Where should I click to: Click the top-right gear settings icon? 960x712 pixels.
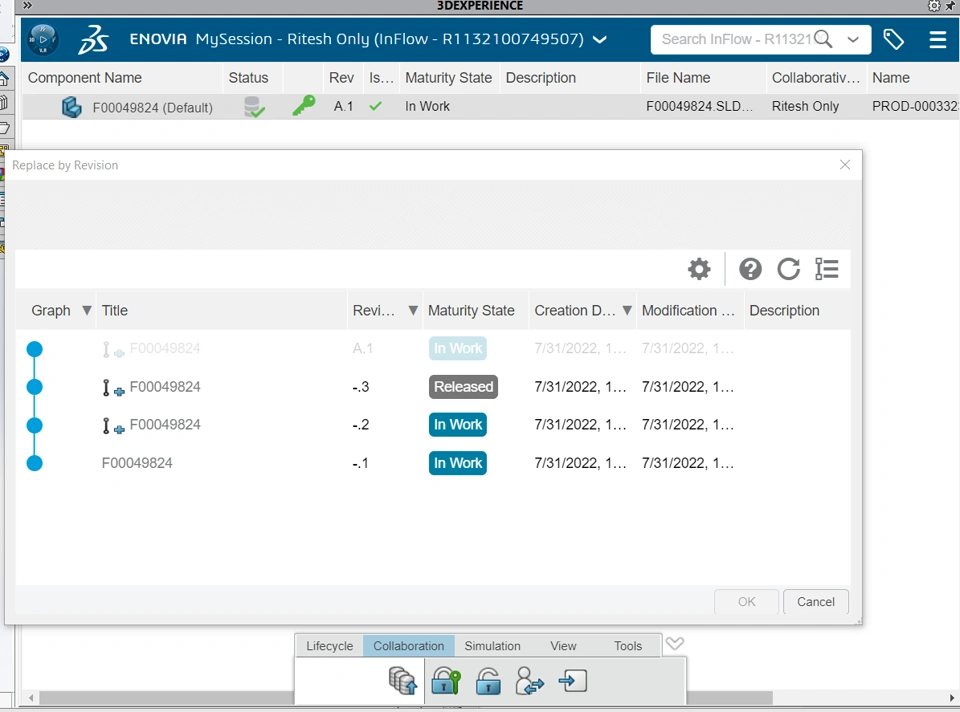pyautogui.click(x=934, y=6)
